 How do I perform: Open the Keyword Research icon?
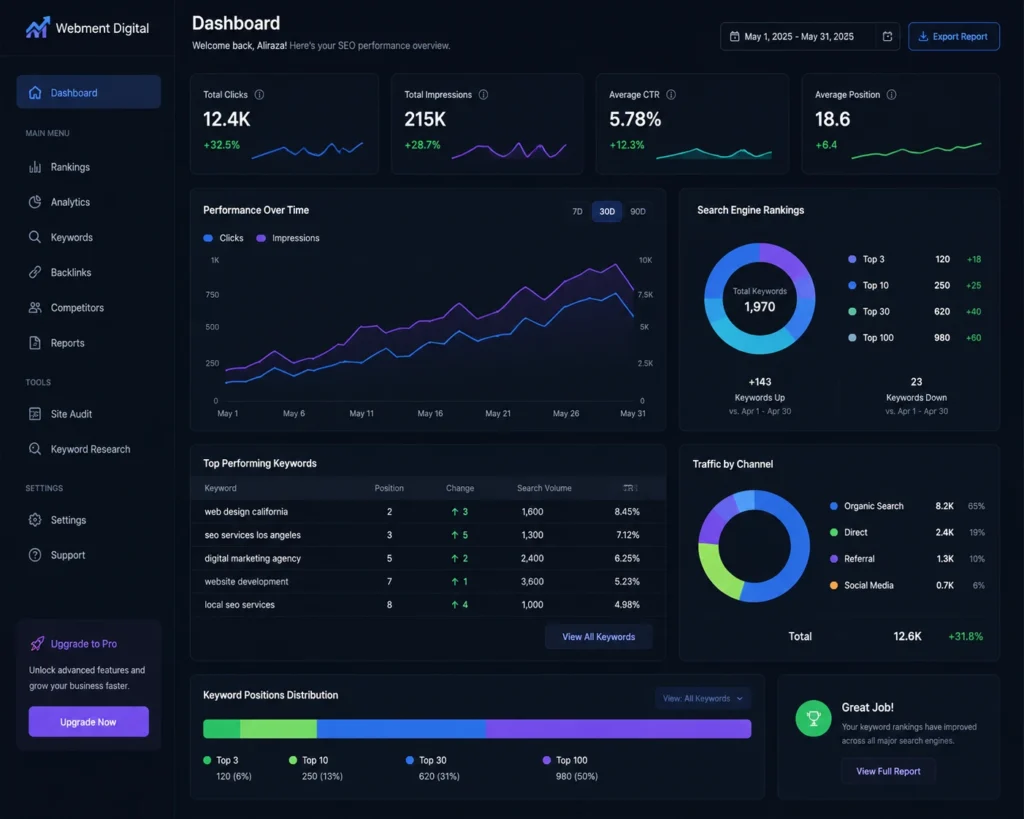pyautogui.click(x=35, y=449)
